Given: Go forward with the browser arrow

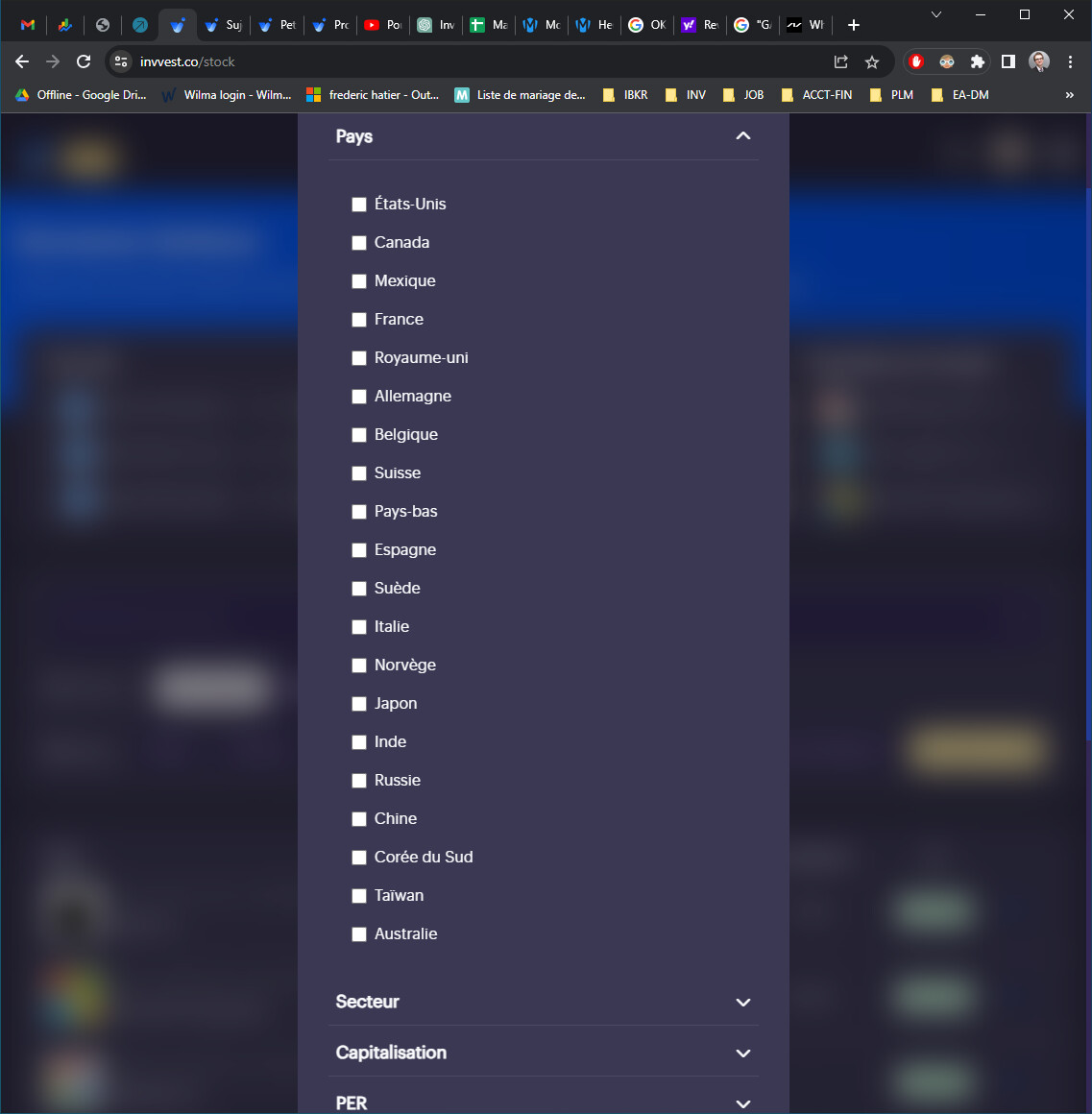Looking at the screenshot, I should coord(53,61).
